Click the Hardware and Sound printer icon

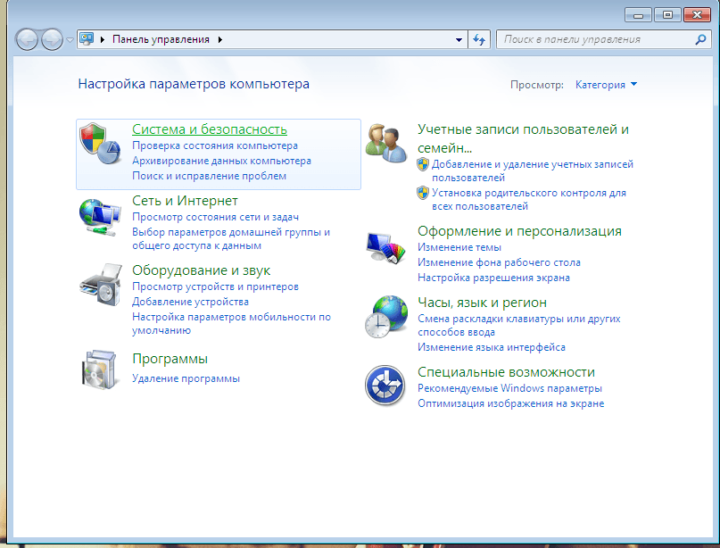coord(99,285)
